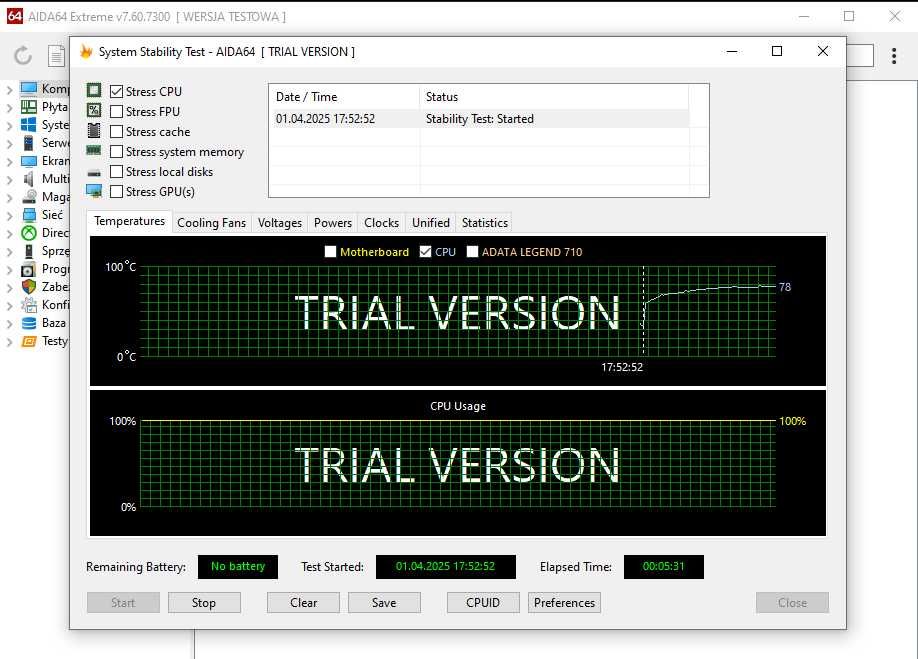Expand the System operacyjny tree node arrow
The height and width of the screenshot is (659, 918).
pyautogui.click(x=9, y=126)
